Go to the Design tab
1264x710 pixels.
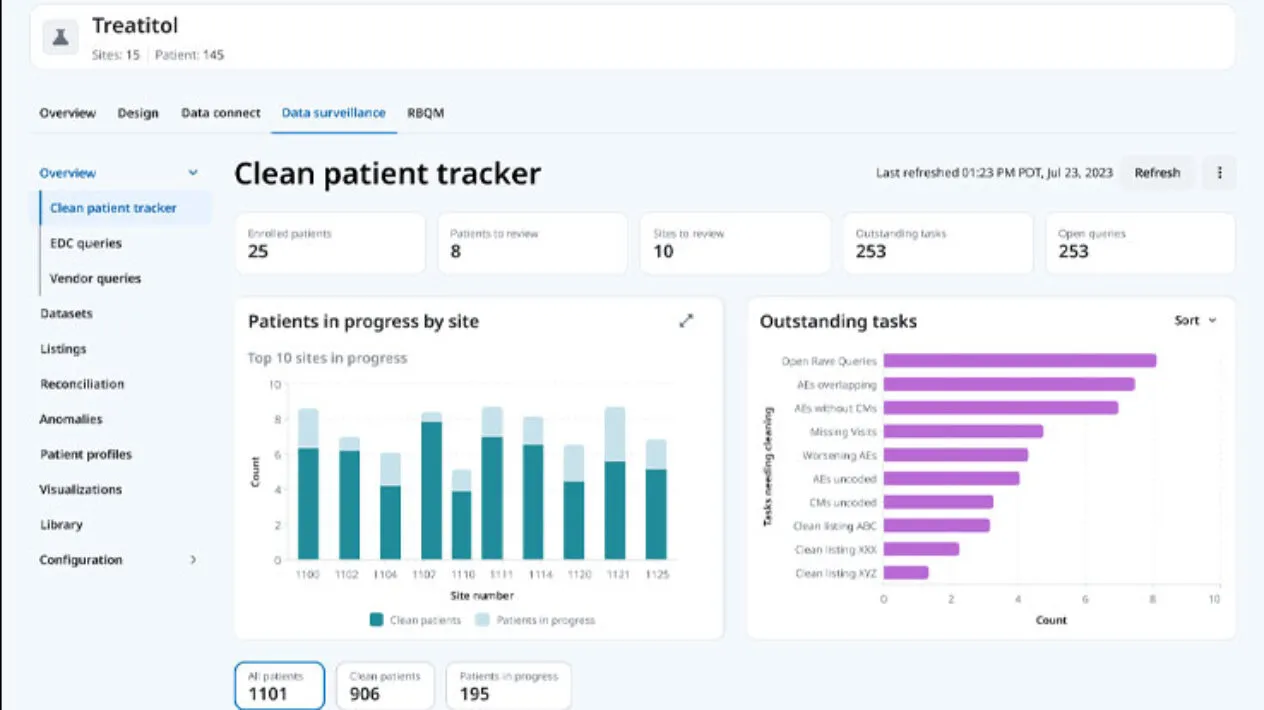(x=138, y=113)
